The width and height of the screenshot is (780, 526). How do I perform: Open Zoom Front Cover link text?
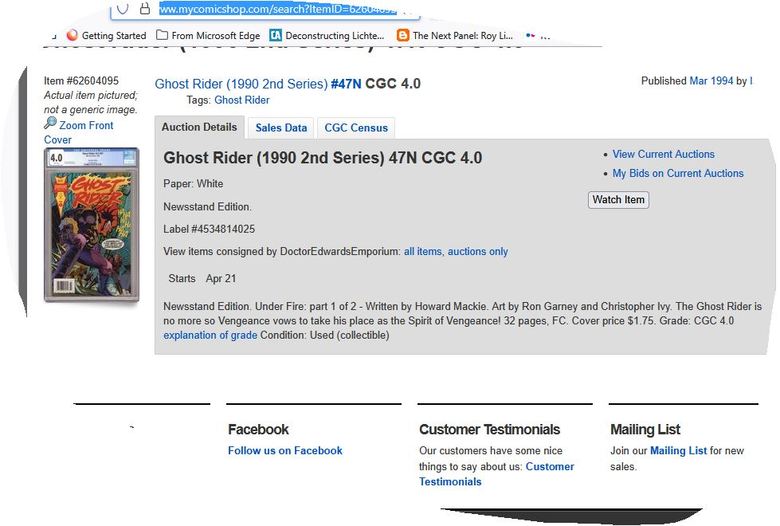[x=86, y=125]
